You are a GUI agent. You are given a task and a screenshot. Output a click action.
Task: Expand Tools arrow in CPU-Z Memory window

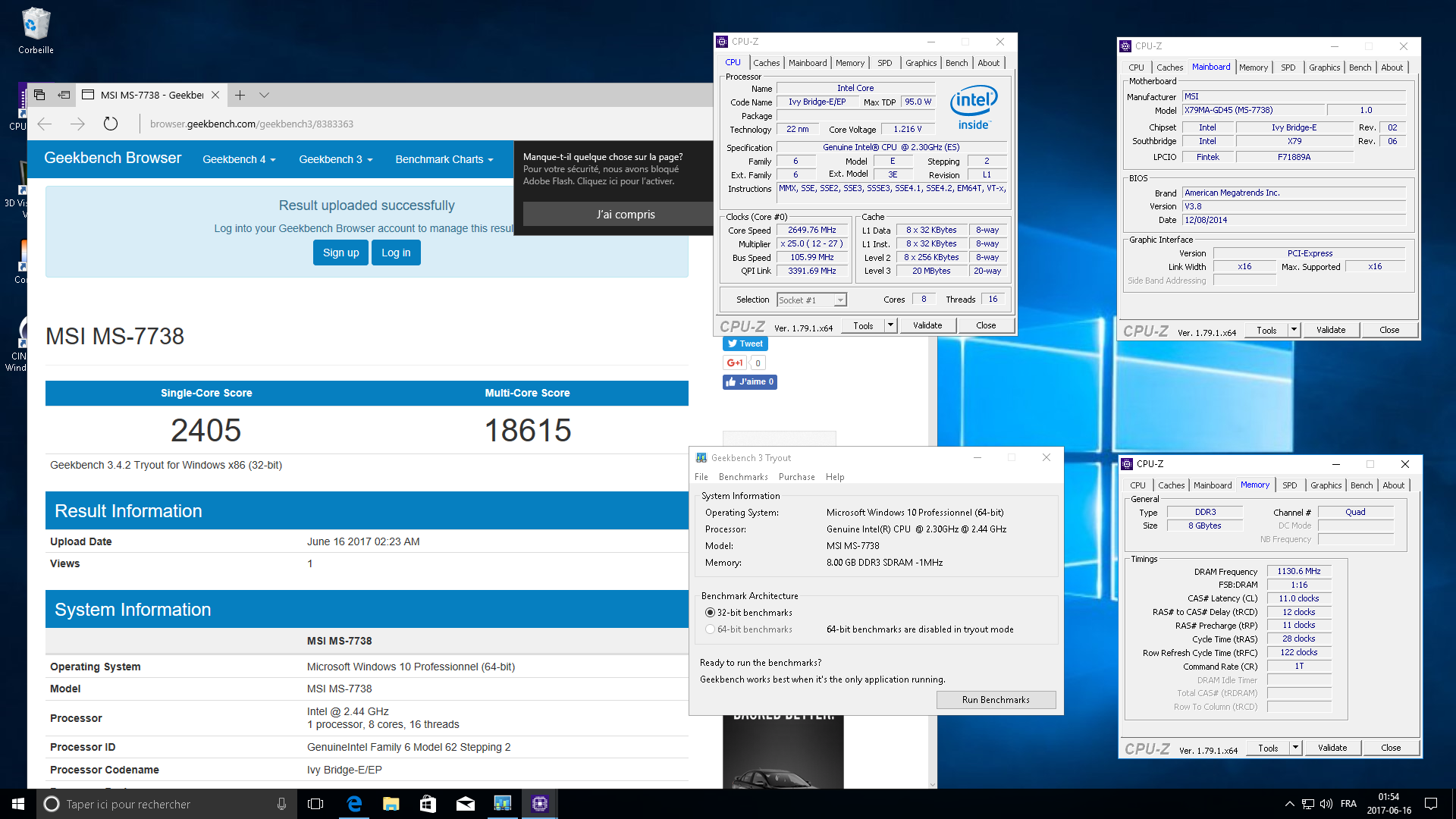[x=1295, y=748]
